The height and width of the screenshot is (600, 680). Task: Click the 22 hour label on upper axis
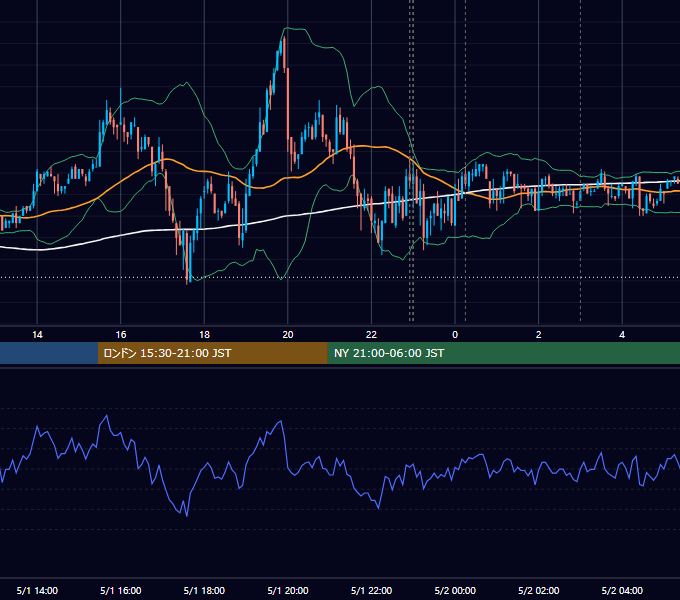pos(371,335)
